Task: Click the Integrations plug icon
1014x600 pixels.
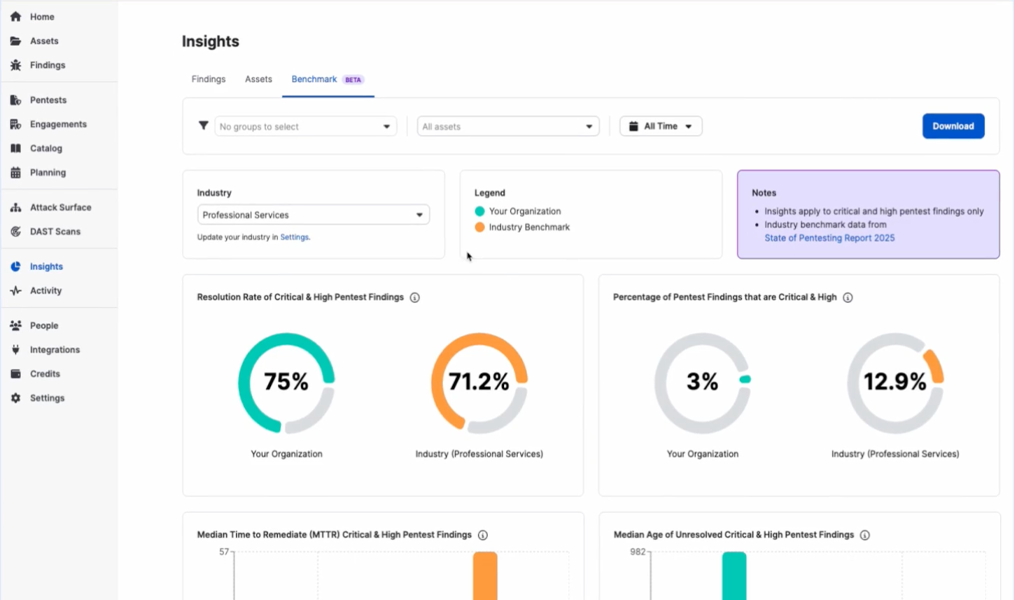Action: click(16, 350)
